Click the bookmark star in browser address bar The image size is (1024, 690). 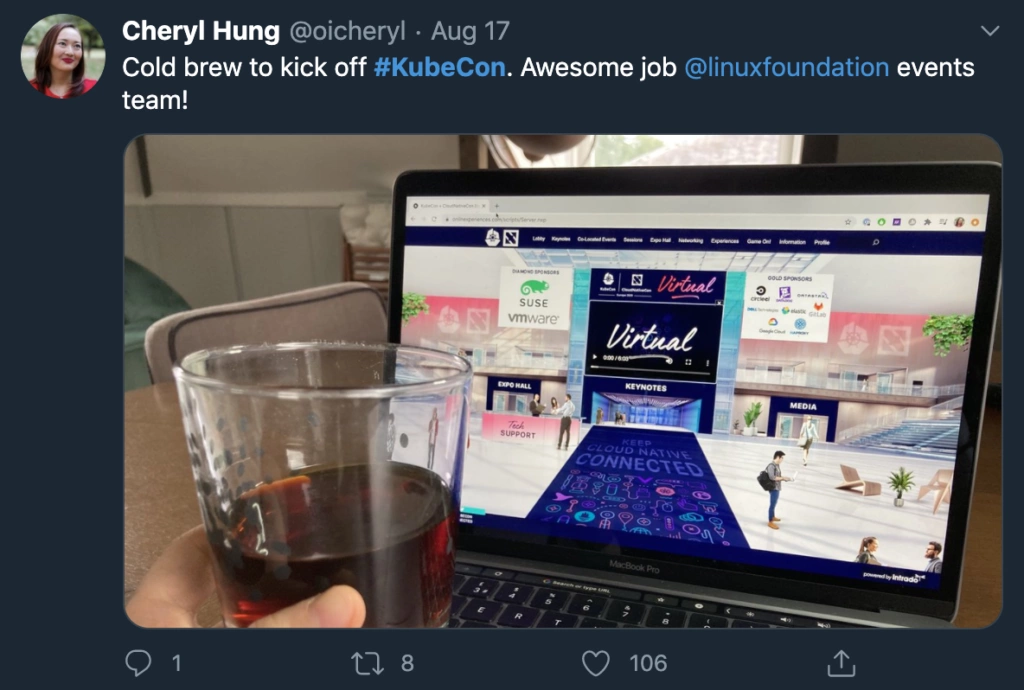pyautogui.click(x=848, y=222)
